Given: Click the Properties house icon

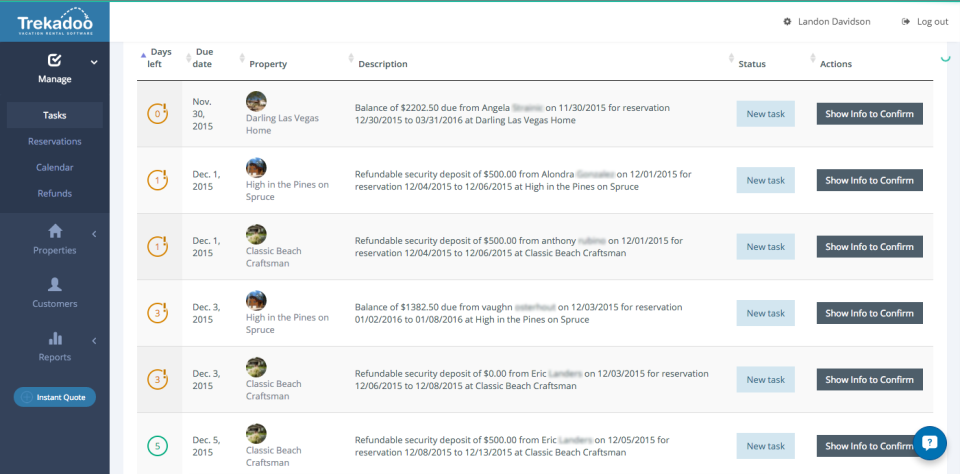Looking at the screenshot, I should pos(55,231).
